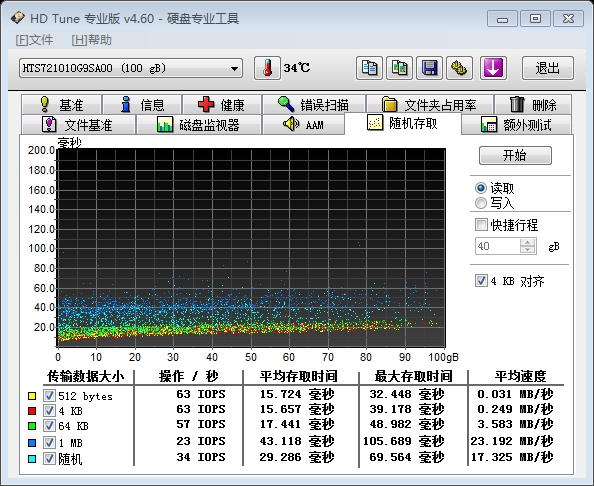Viewport: 594px width, 486px height.
Task: Click the 开始 start button
Action: [x=515, y=155]
